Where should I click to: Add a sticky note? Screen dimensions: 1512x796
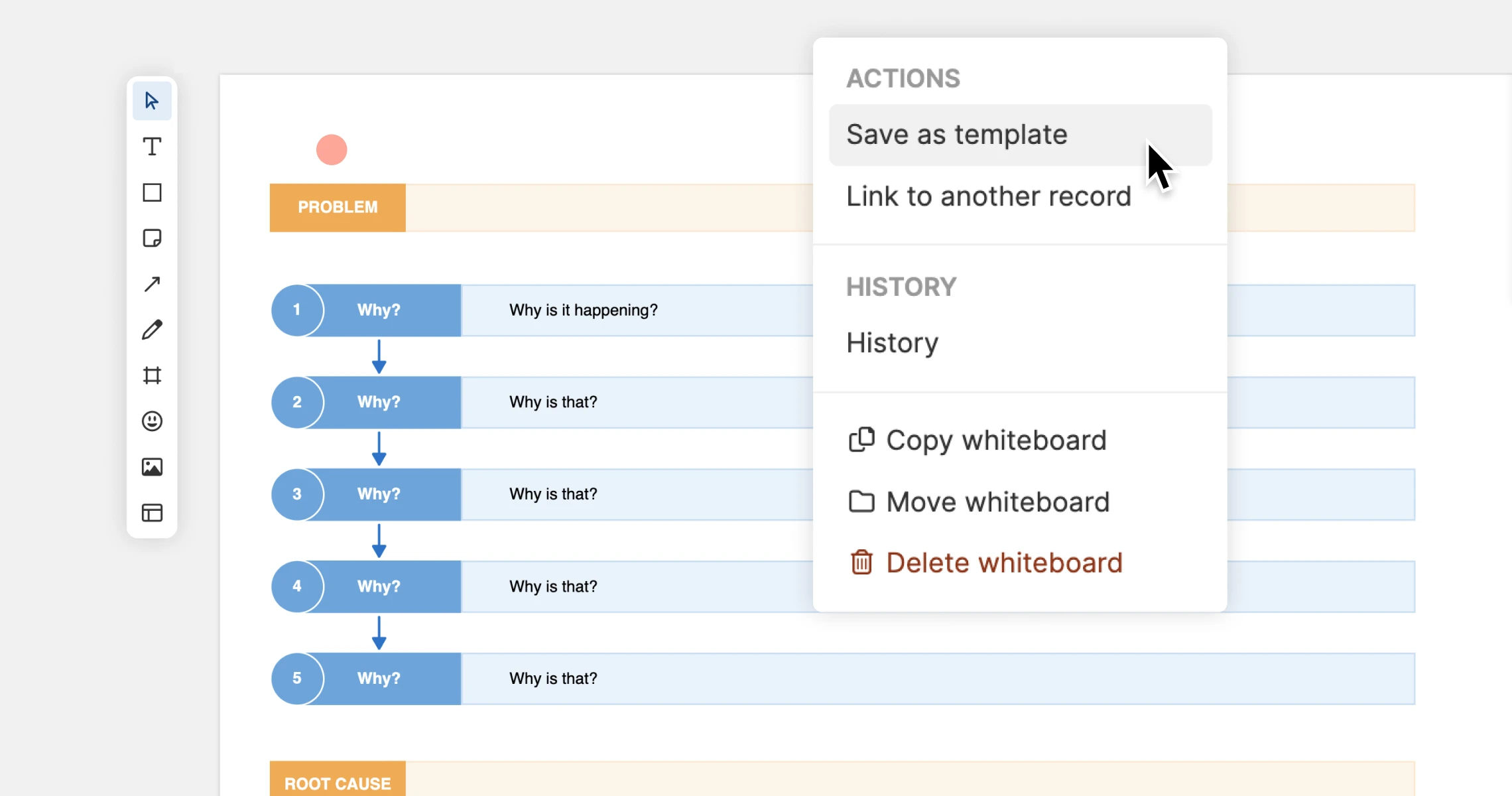(152, 238)
